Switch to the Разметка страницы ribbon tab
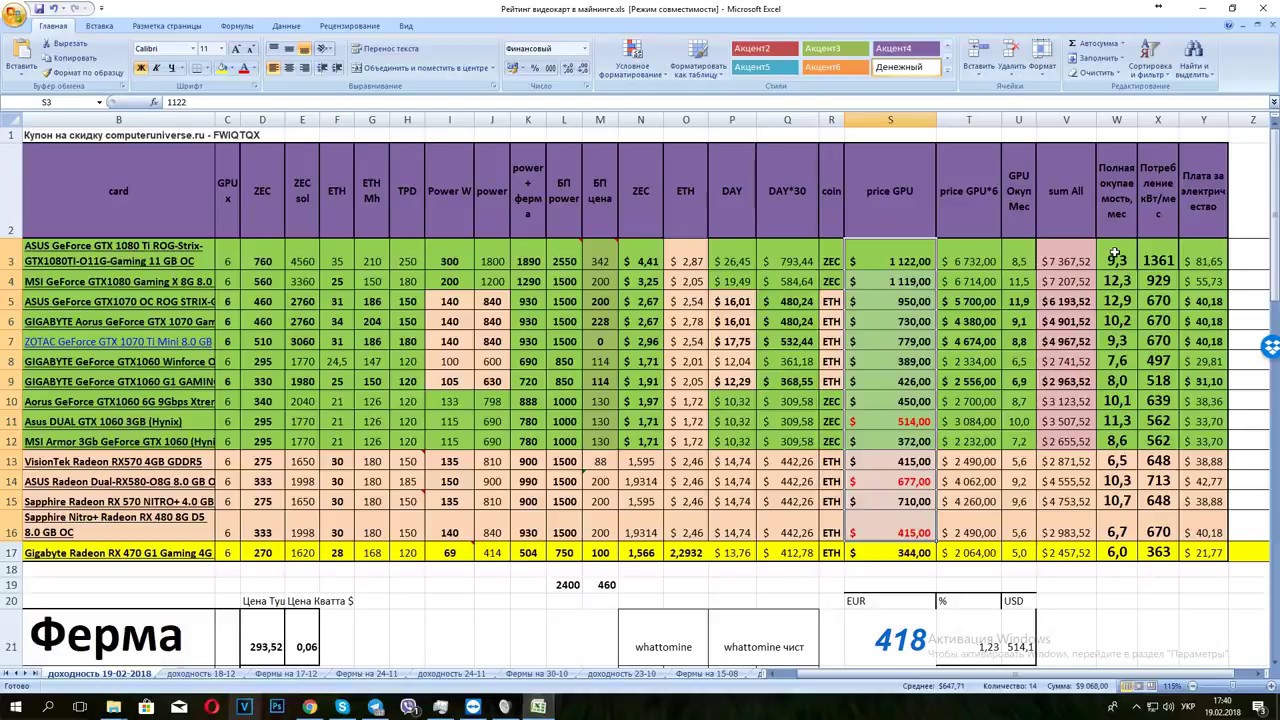 (166, 26)
